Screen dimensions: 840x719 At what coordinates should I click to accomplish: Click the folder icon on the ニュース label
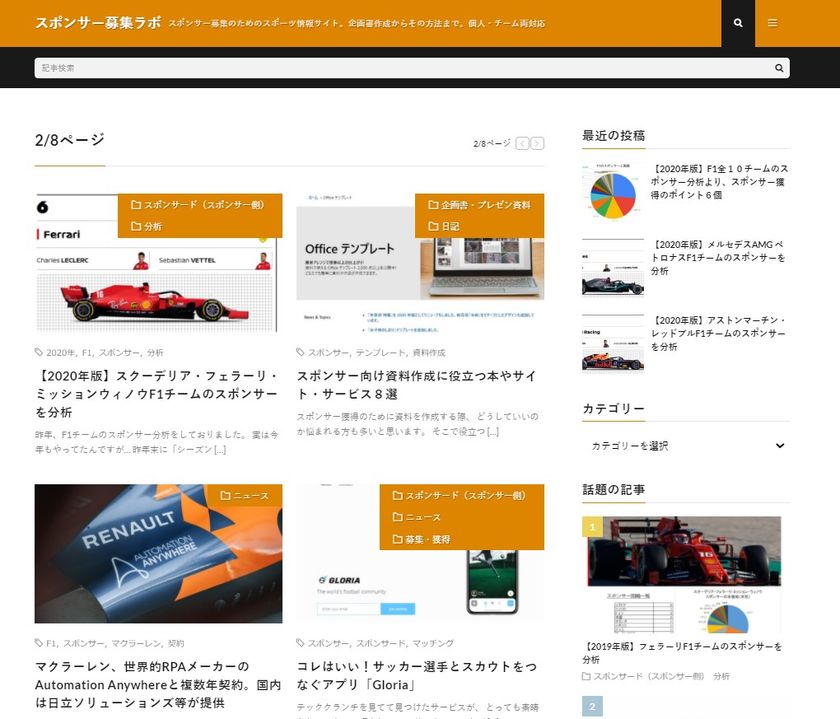point(226,493)
